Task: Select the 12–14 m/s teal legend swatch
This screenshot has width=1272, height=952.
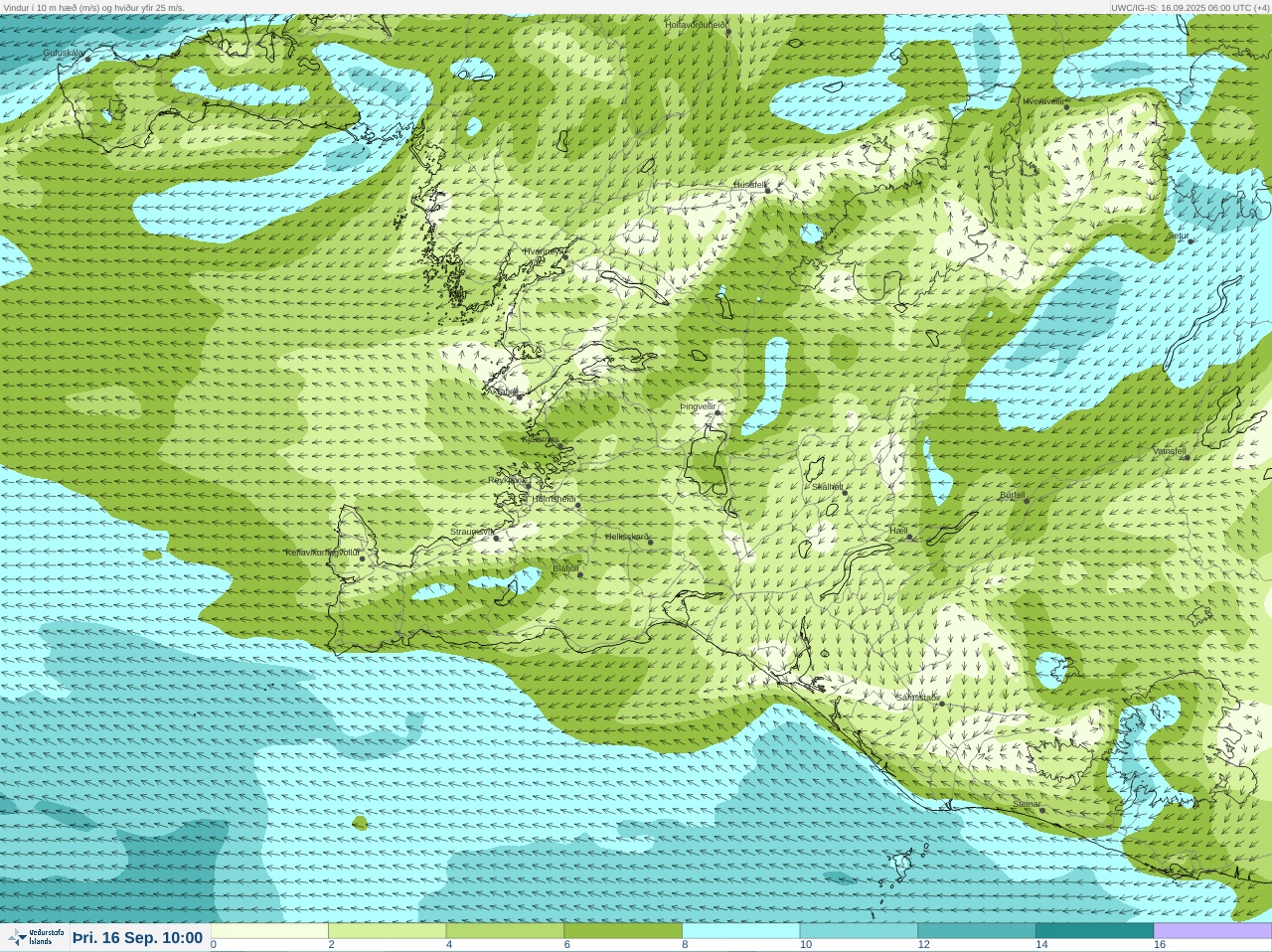Action: (977, 931)
